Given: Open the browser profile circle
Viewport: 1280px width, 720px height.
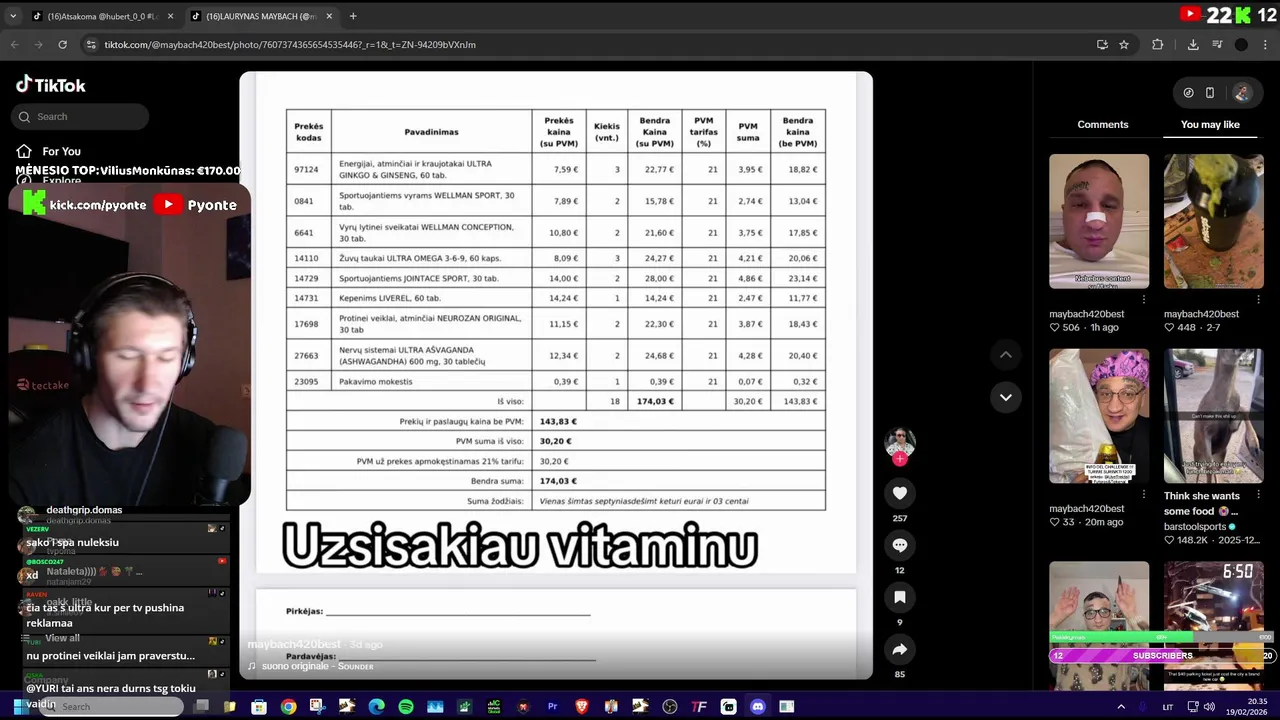Looking at the screenshot, I should click(x=1241, y=44).
